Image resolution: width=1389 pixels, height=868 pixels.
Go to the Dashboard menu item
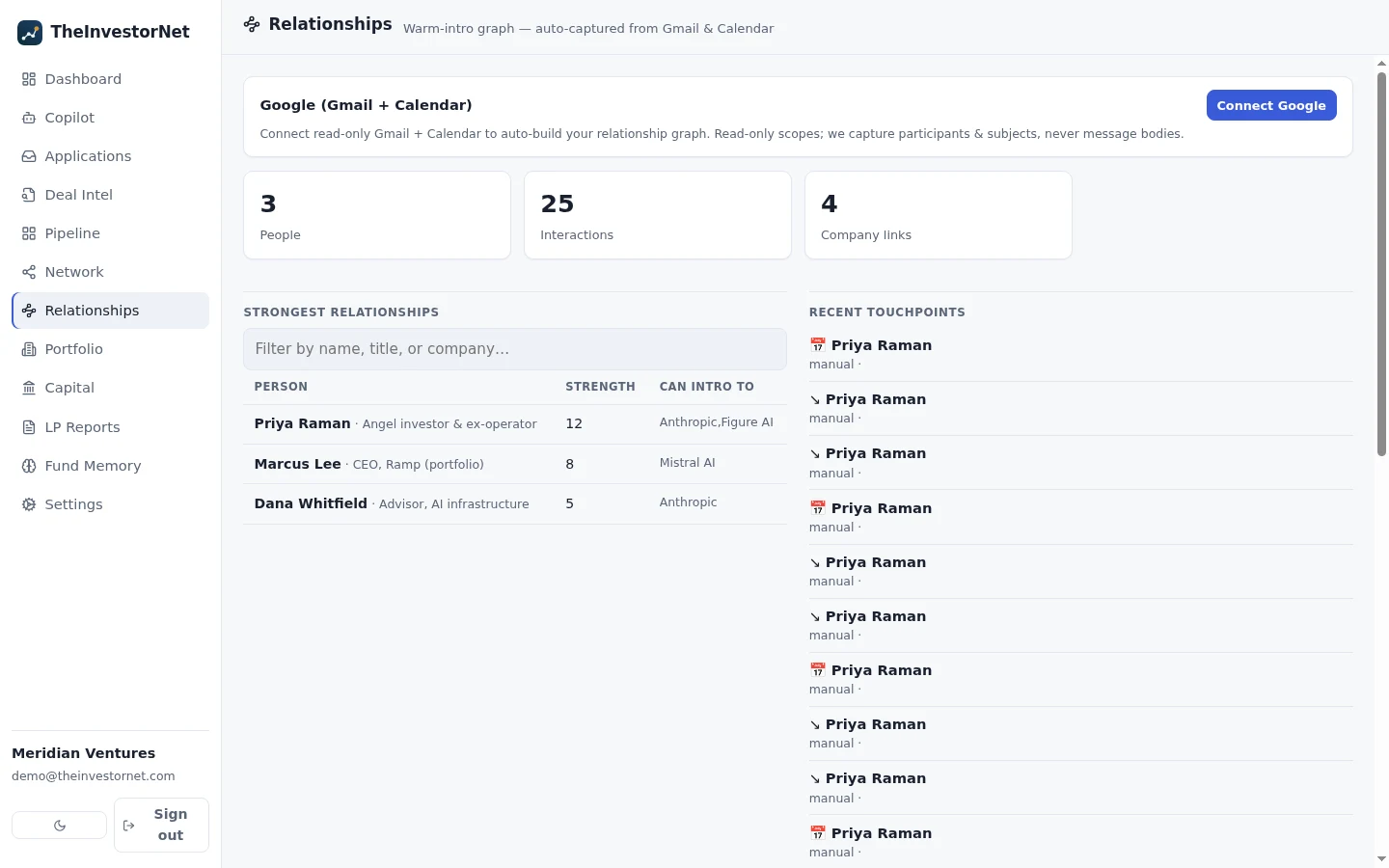(110, 79)
